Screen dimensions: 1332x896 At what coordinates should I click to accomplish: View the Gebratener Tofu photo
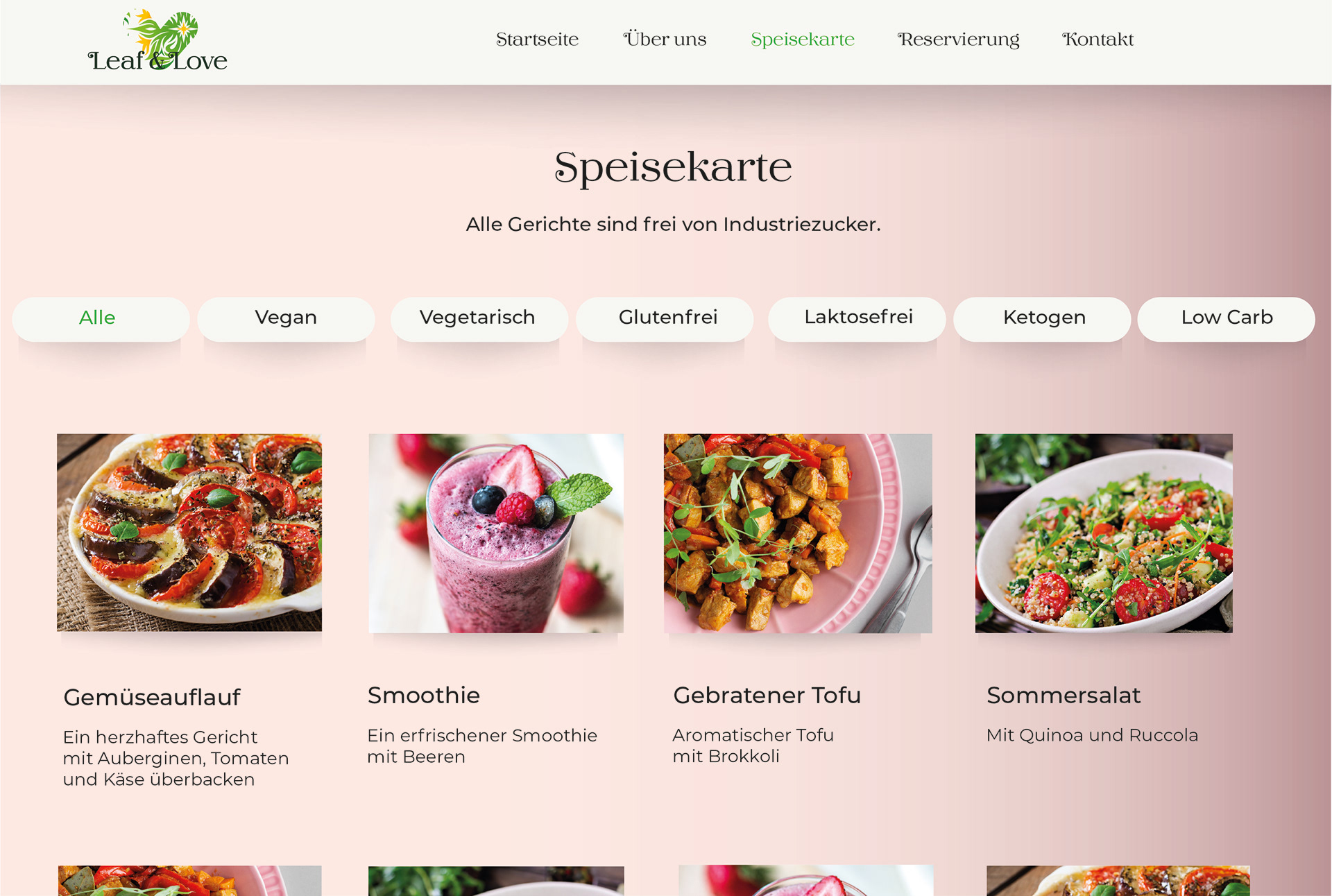pos(798,533)
